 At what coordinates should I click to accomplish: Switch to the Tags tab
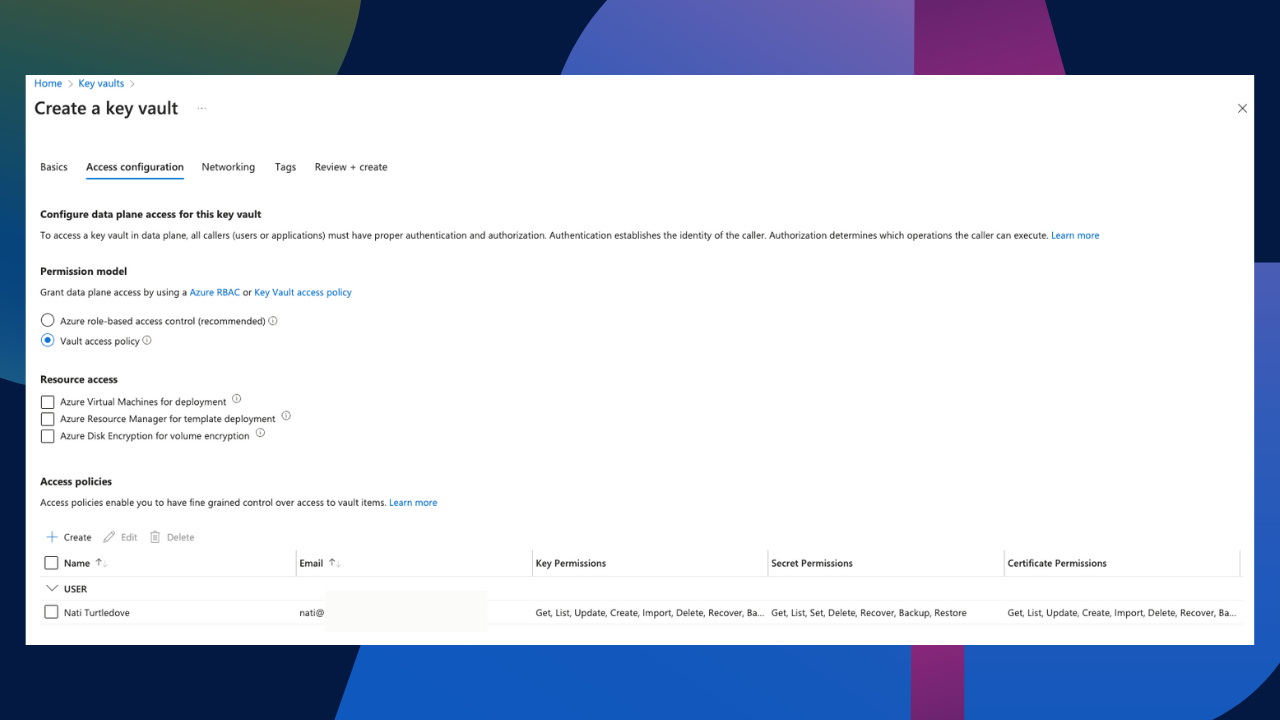pyautogui.click(x=285, y=167)
